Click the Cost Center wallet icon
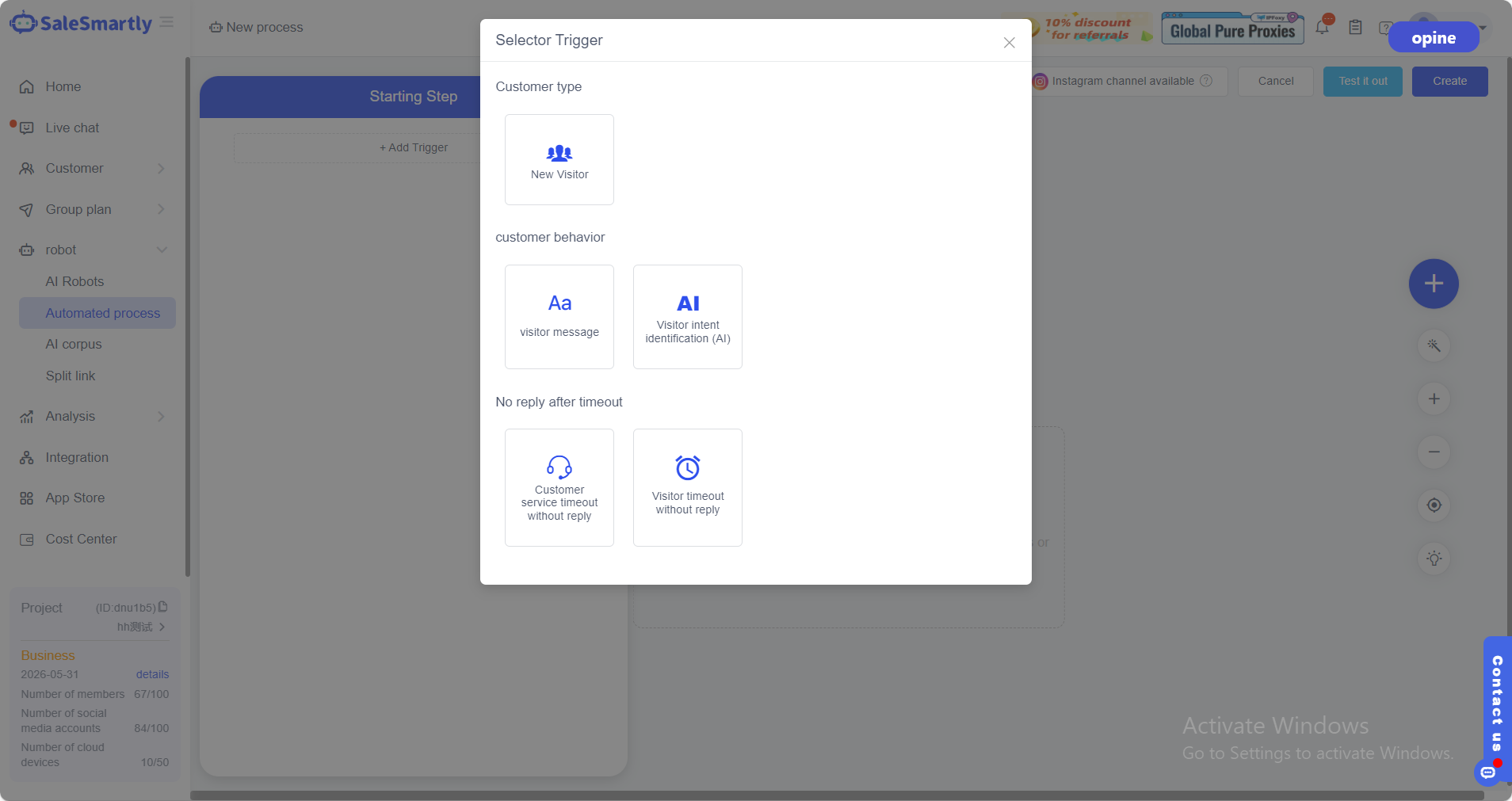 click(27, 540)
